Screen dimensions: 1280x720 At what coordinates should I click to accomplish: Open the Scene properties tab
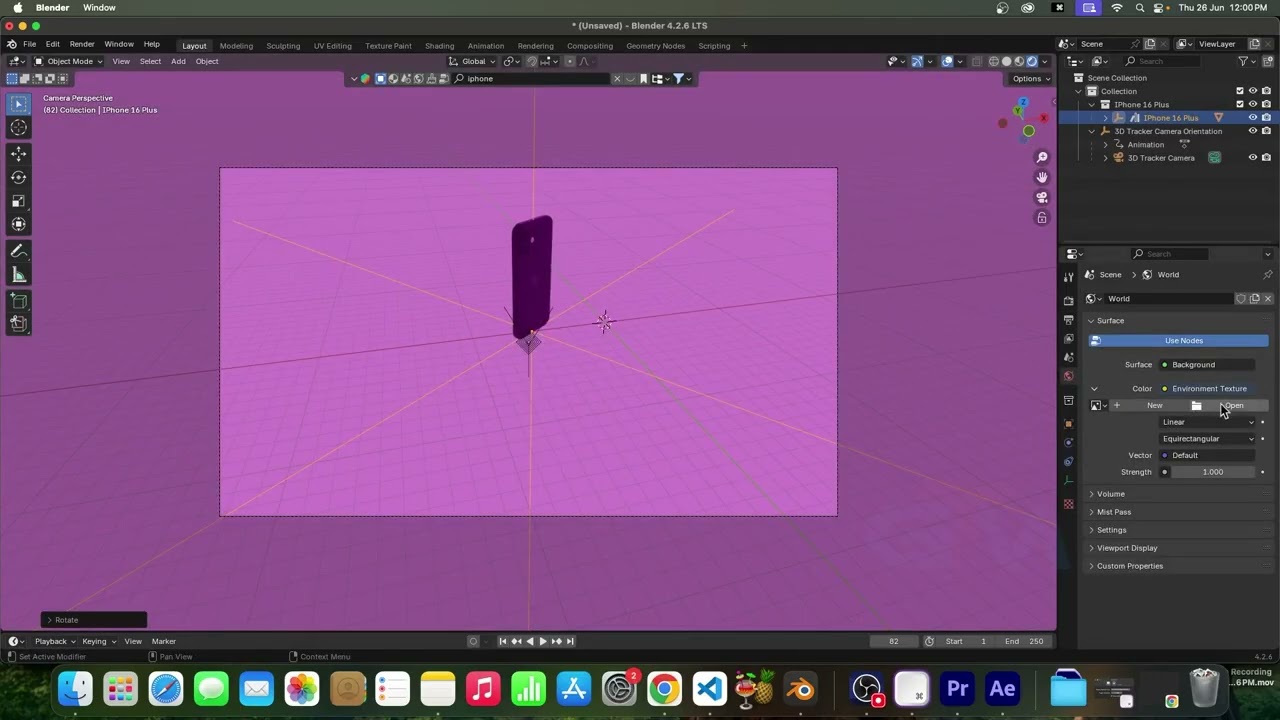(1068, 358)
